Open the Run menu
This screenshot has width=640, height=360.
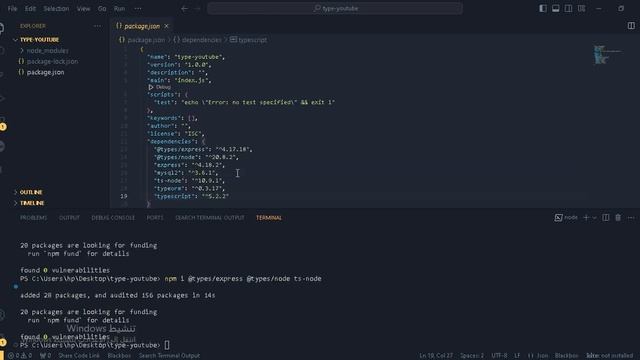(x=119, y=9)
